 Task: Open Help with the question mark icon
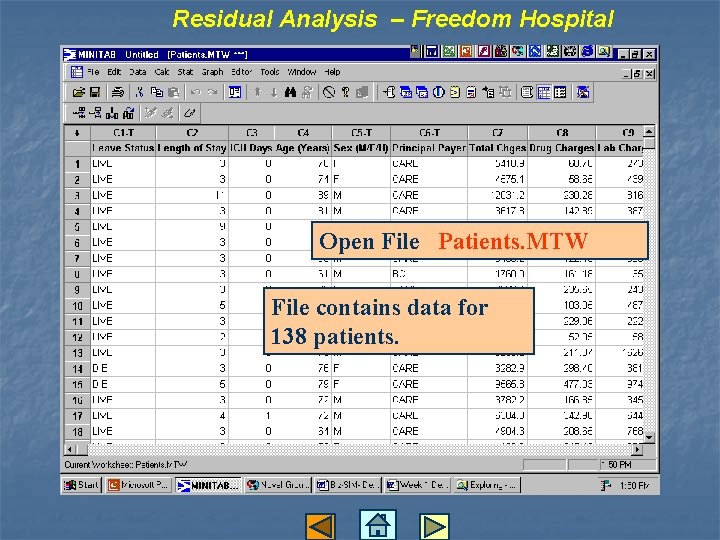345,92
